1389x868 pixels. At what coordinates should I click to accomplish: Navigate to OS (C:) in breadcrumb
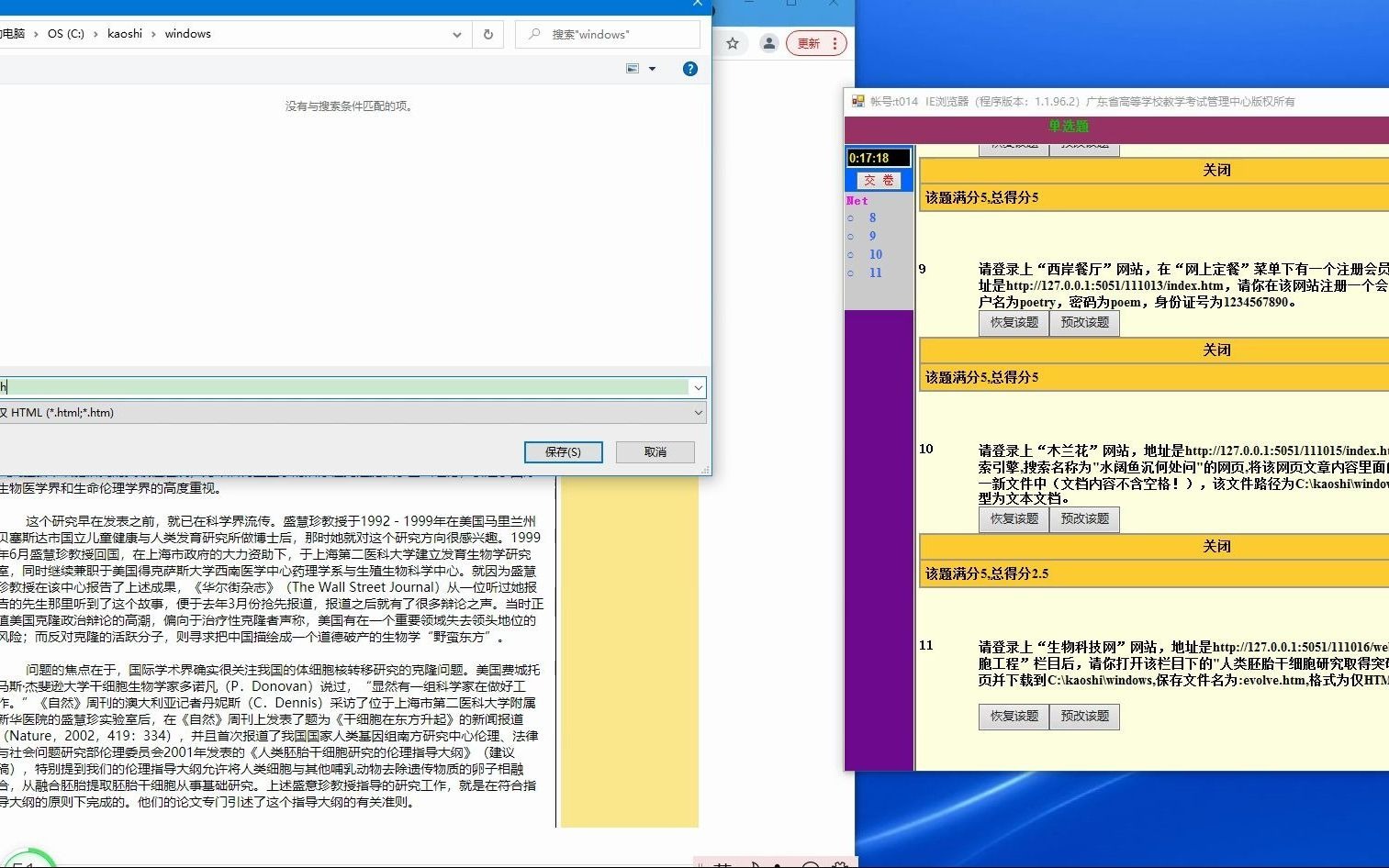click(66, 33)
